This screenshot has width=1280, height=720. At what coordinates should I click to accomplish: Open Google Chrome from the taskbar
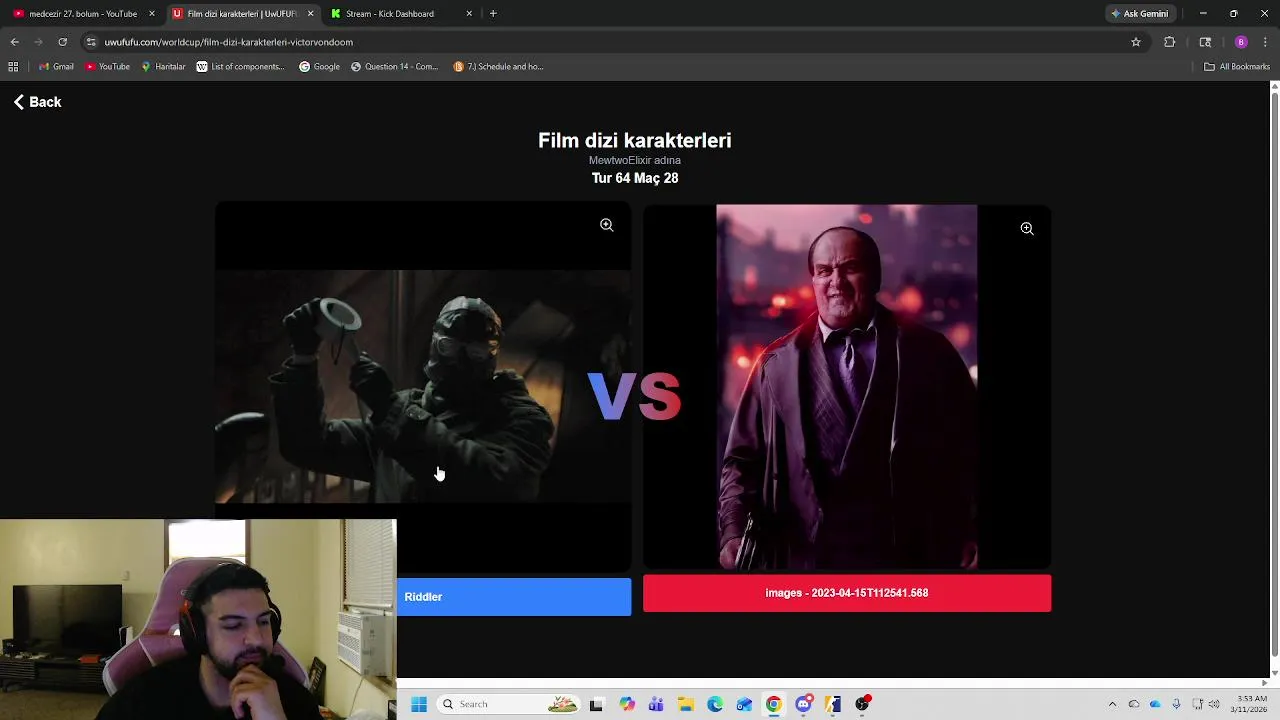tap(774, 704)
